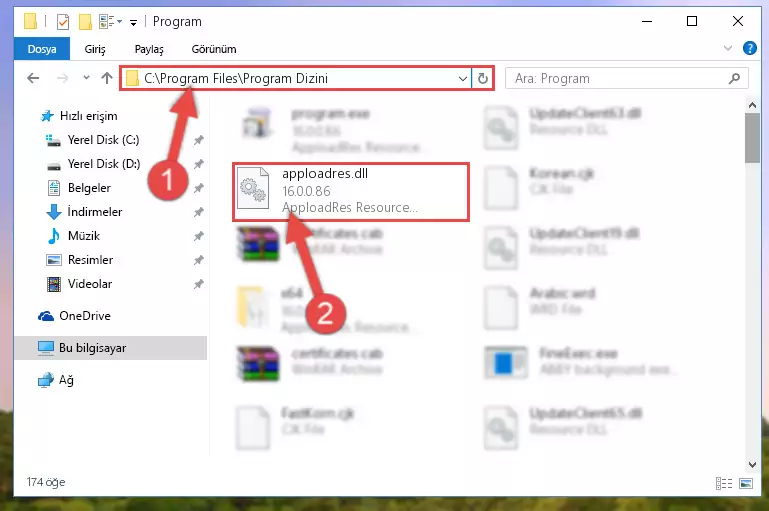Click the New folder quick access icon
The width and height of the screenshot is (769, 511).
(85, 22)
